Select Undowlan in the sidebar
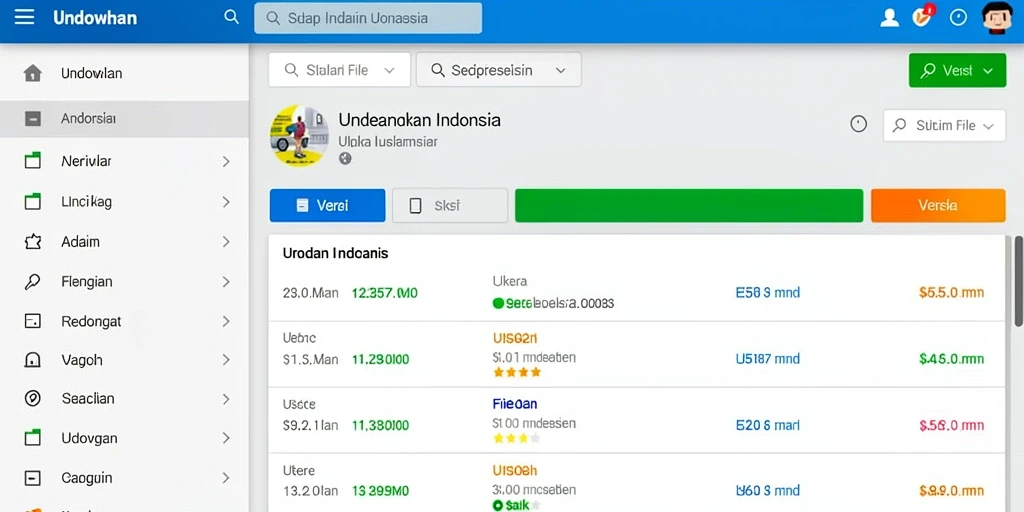 124,73
